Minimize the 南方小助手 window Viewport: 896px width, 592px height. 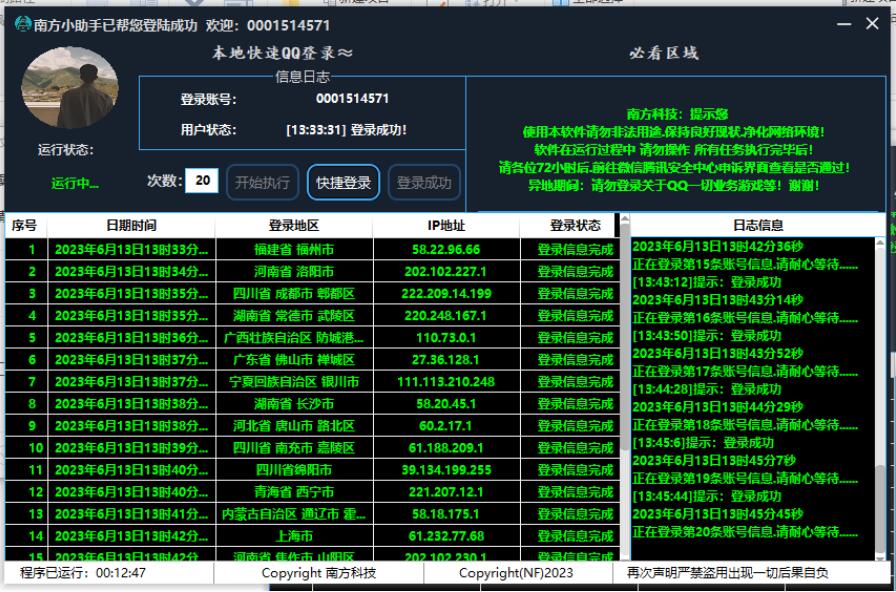[x=843, y=24]
